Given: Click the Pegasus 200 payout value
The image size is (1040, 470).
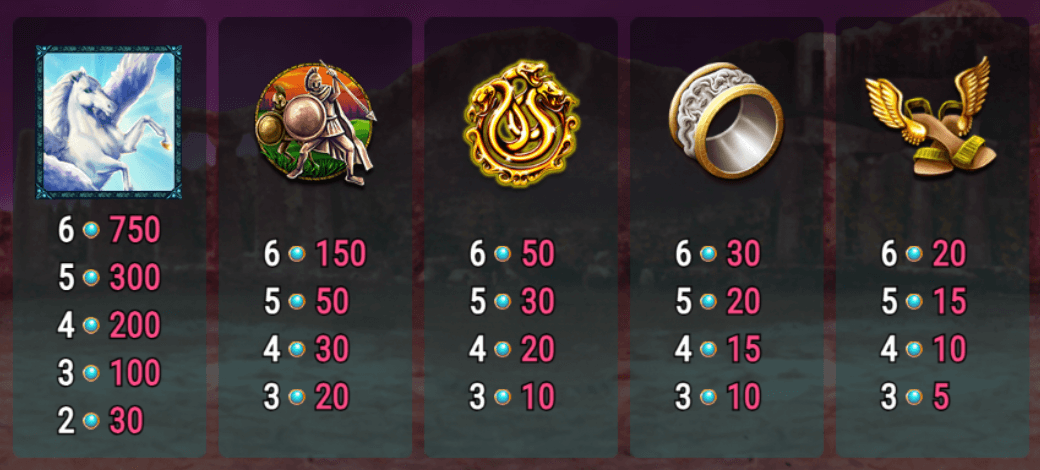Looking at the screenshot, I should [135, 325].
